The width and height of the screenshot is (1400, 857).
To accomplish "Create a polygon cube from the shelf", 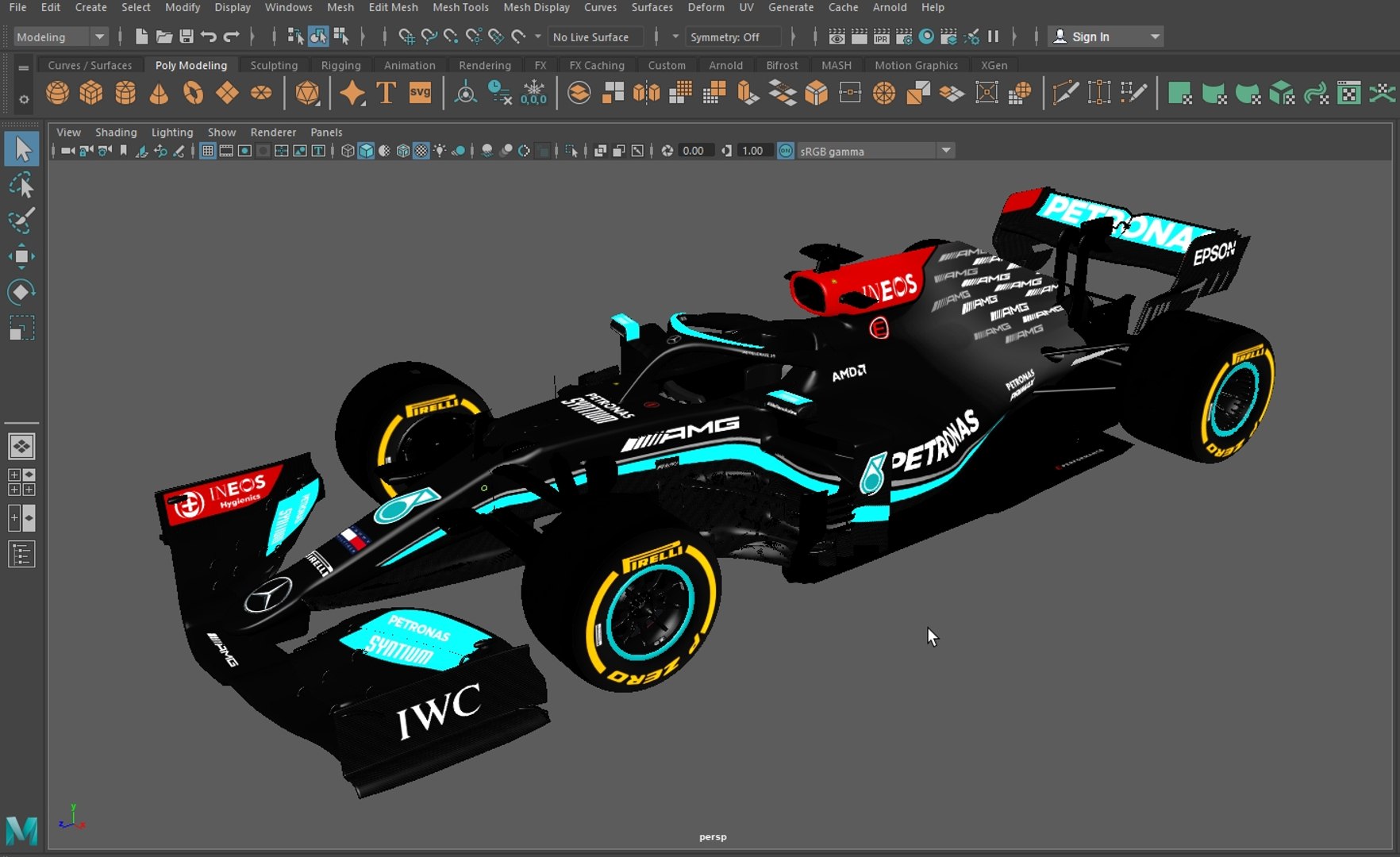I will click(x=91, y=94).
